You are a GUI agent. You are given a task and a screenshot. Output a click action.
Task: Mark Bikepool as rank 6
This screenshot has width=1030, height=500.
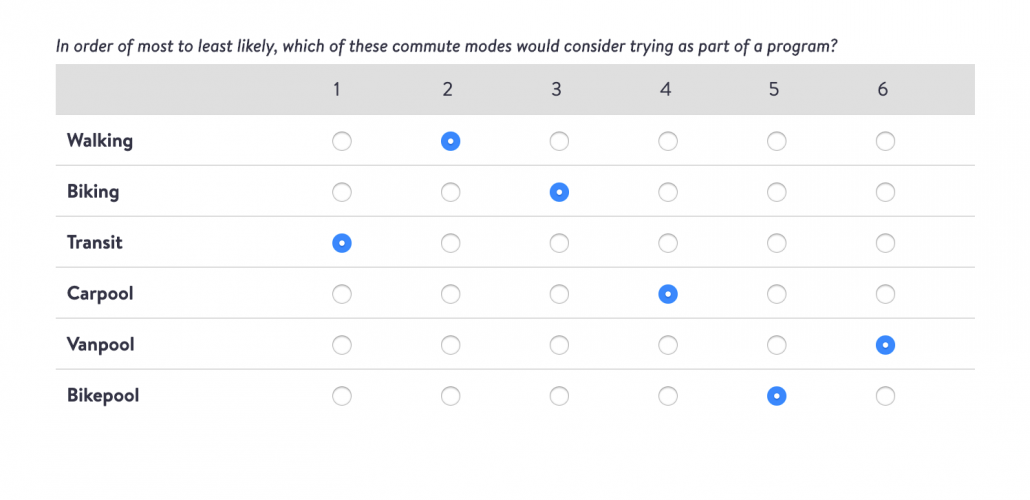pos(885,396)
